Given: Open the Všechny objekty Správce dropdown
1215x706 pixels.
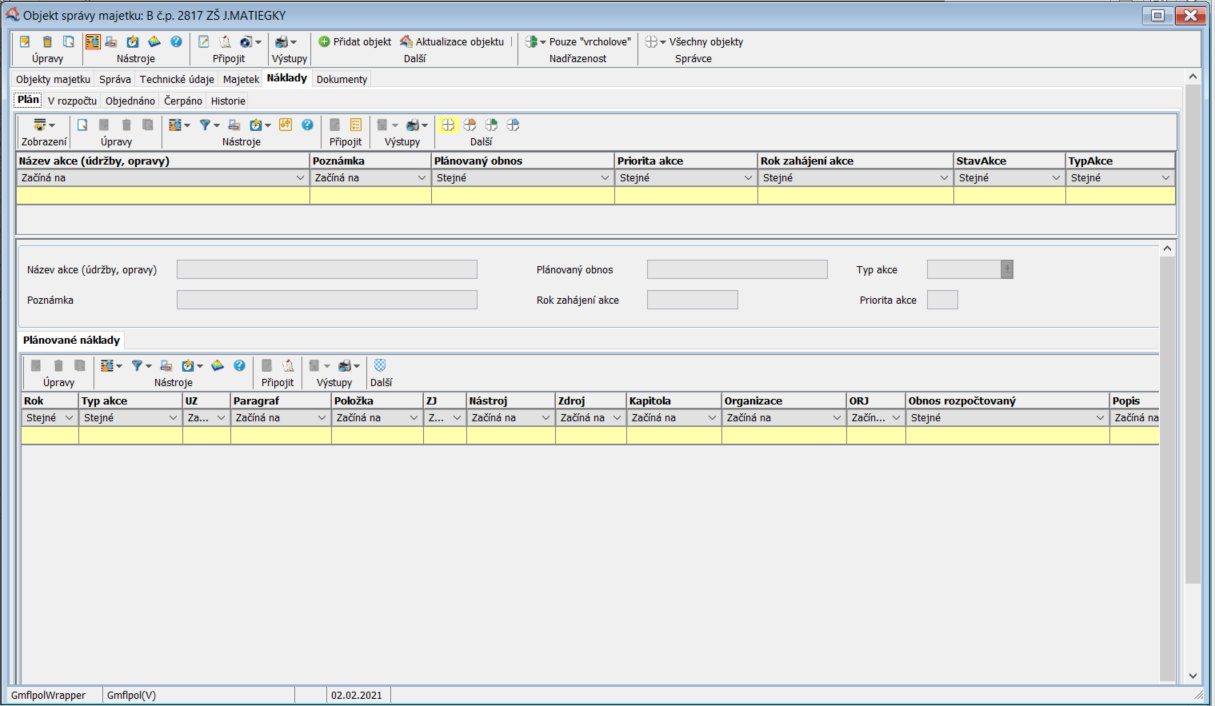Looking at the screenshot, I should pyautogui.click(x=695, y=42).
